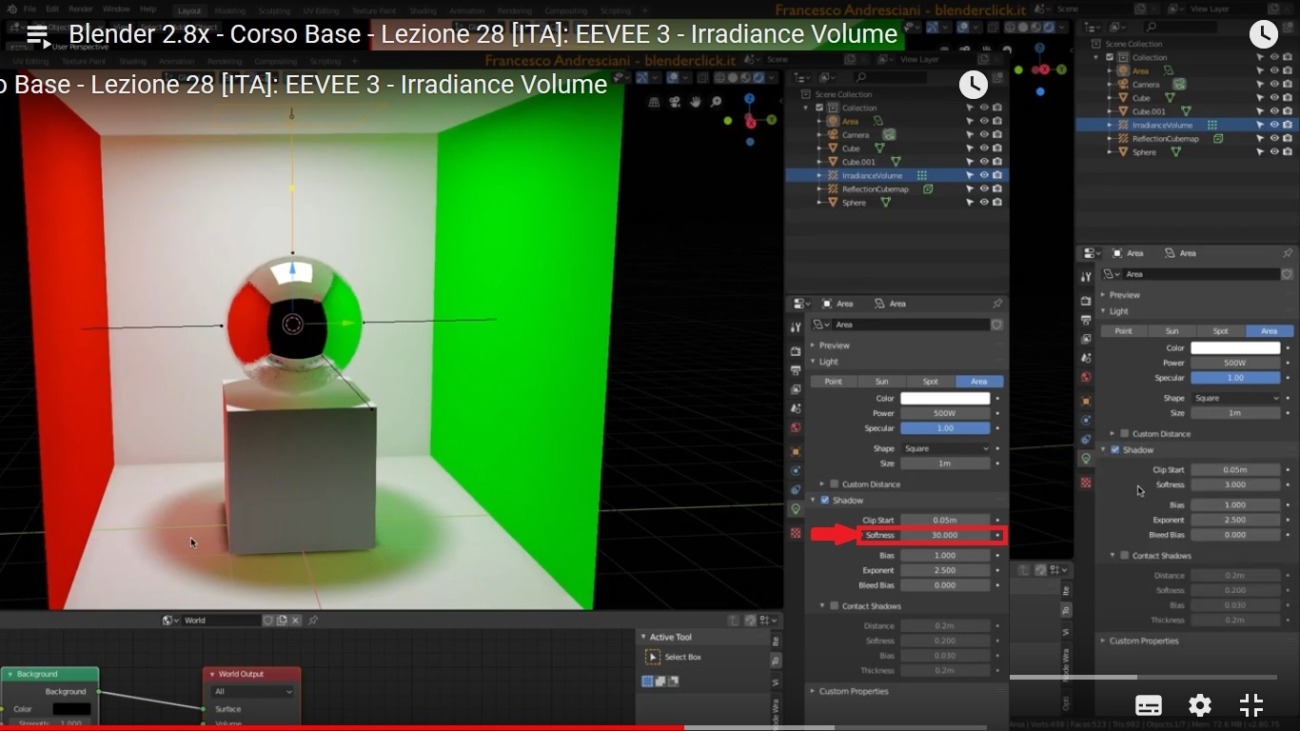The image size is (1300, 731).
Task: Select Area light type in enlarged inset
Action: click(x=979, y=381)
